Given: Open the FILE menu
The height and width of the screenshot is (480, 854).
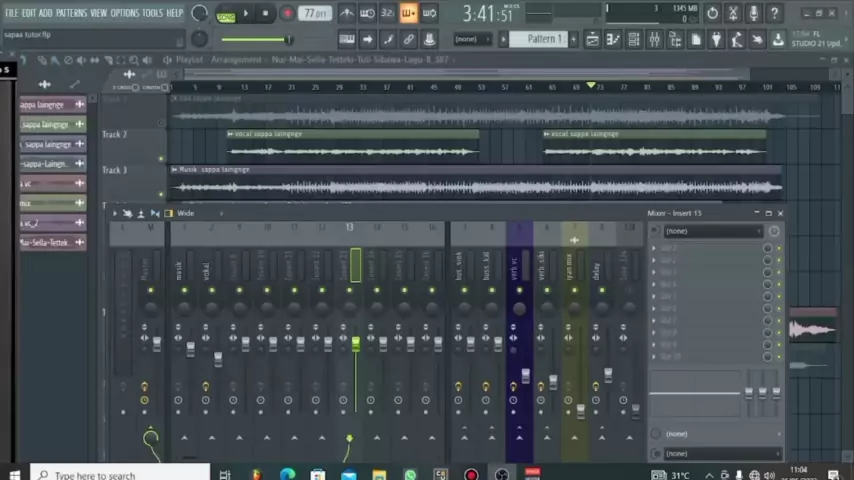Looking at the screenshot, I should [12, 13].
